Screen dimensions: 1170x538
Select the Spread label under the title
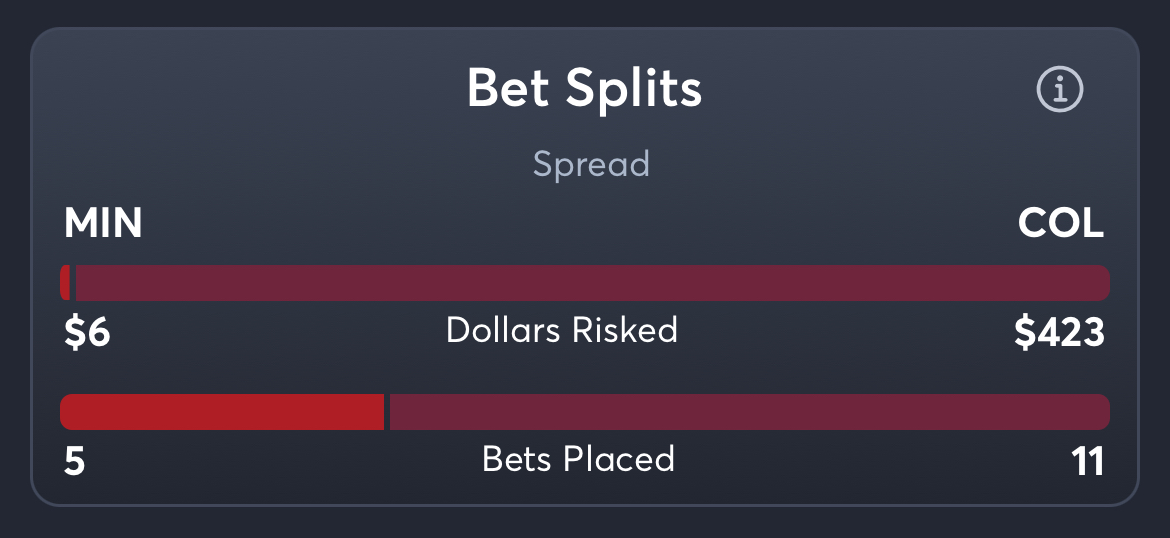[x=591, y=164]
